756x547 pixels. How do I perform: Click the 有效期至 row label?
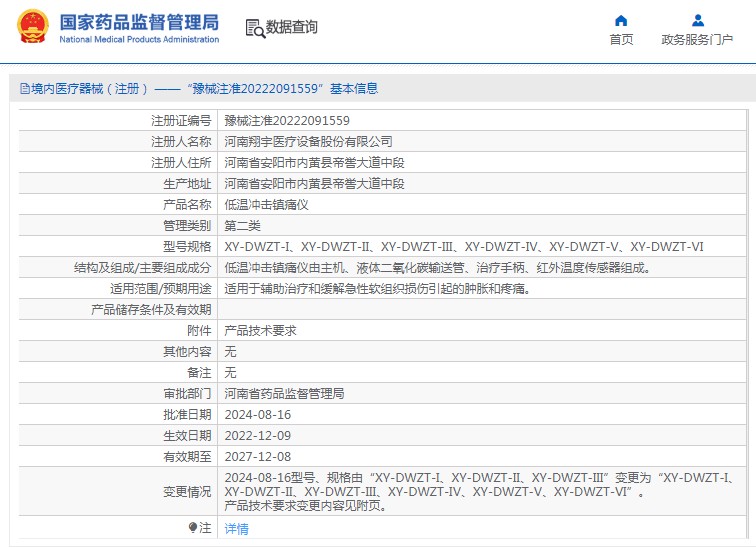coord(187,457)
